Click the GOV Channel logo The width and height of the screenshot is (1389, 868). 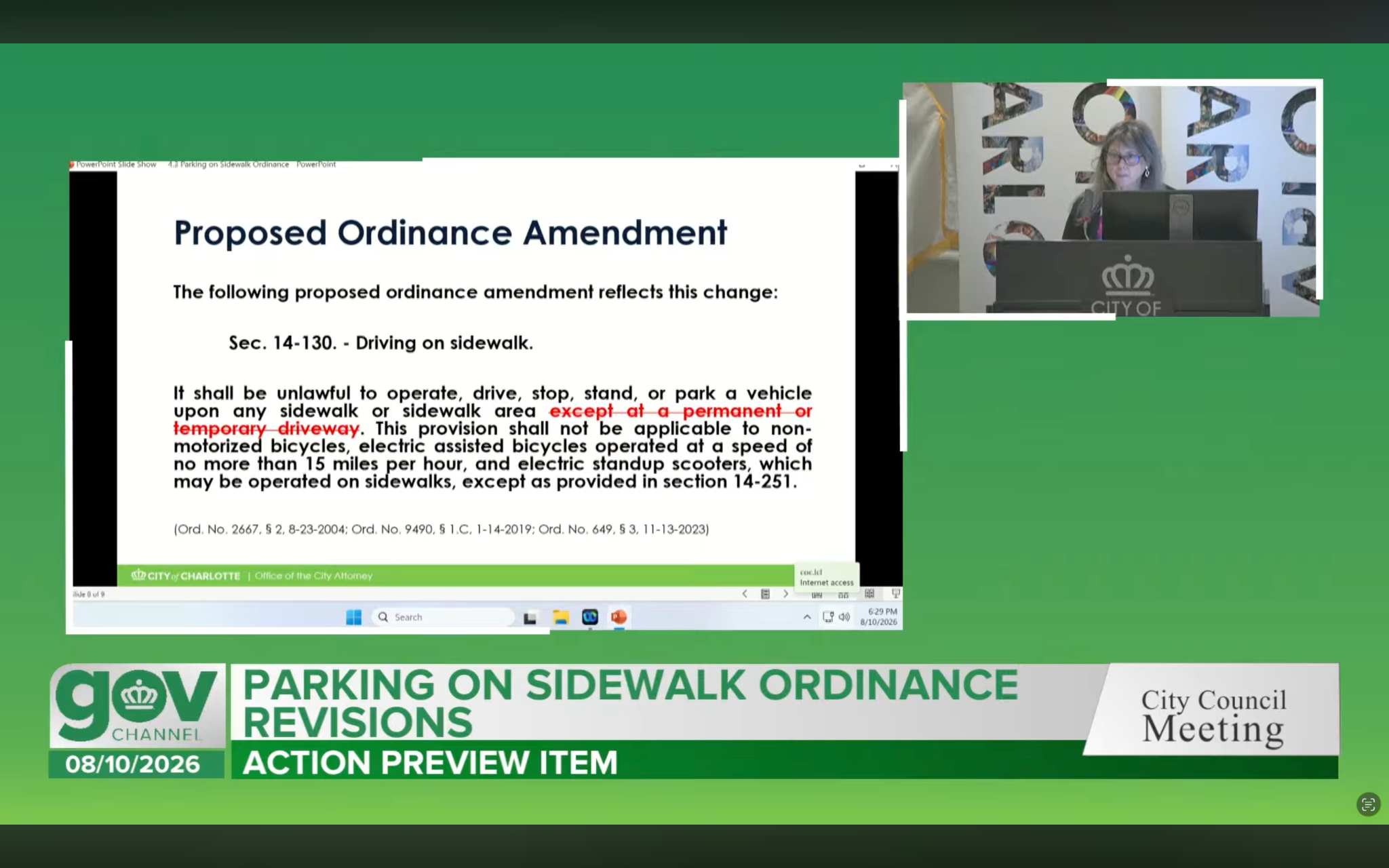click(x=137, y=706)
